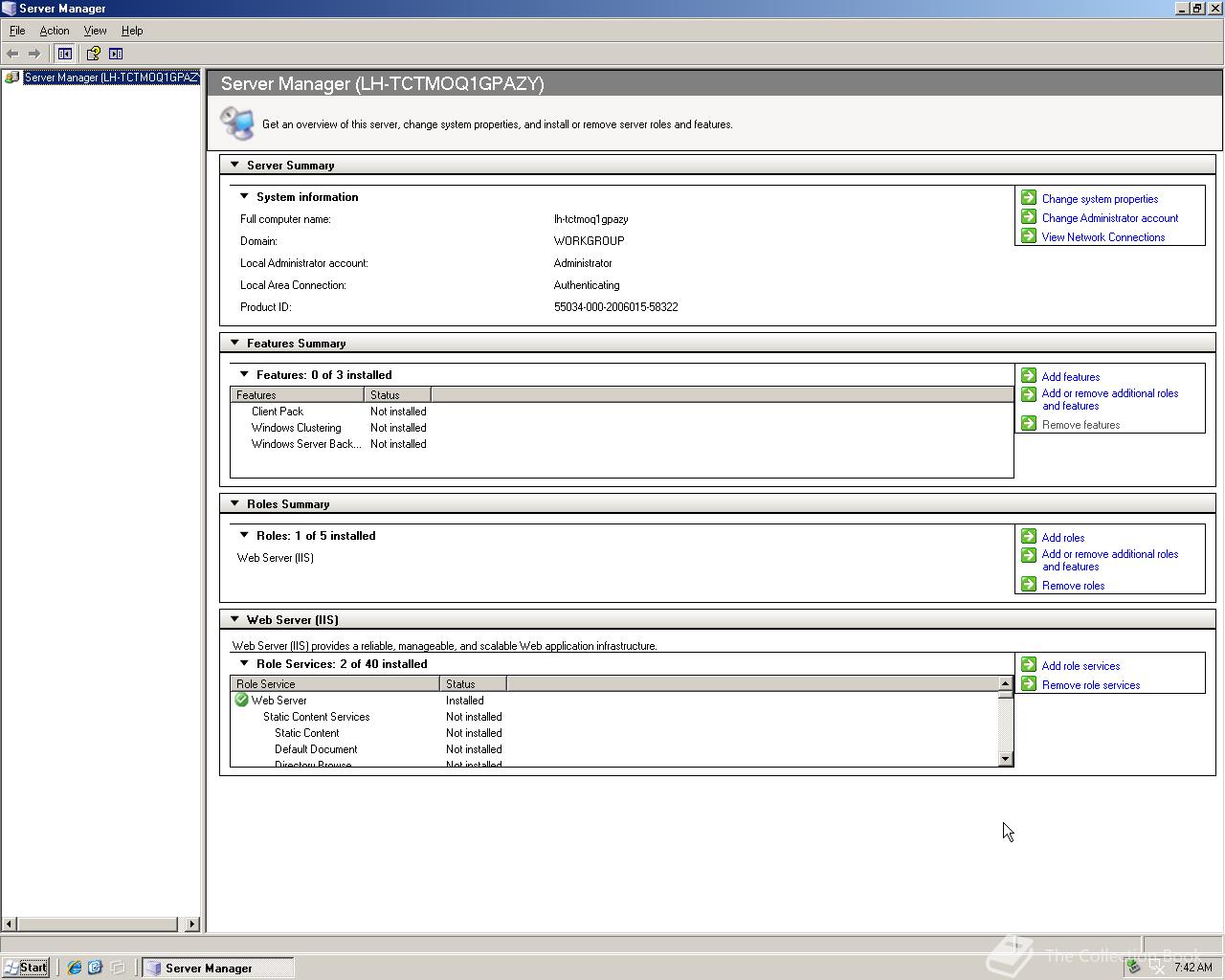This screenshot has width=1225, height=980.
Task: Click scroll up arrow in Role Services list
Action: 1005,683
